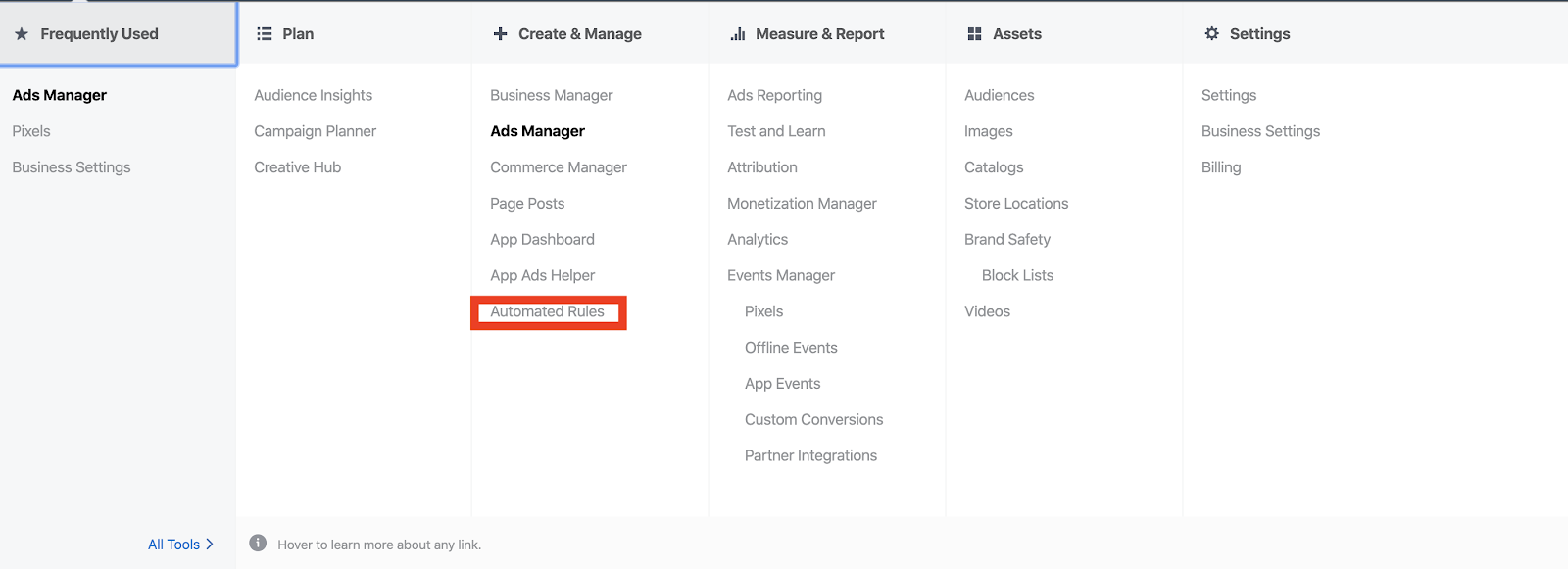Viewport: 1568px width, 569px height.
Task: Open Business Manager
Action: tap(552, 95)
